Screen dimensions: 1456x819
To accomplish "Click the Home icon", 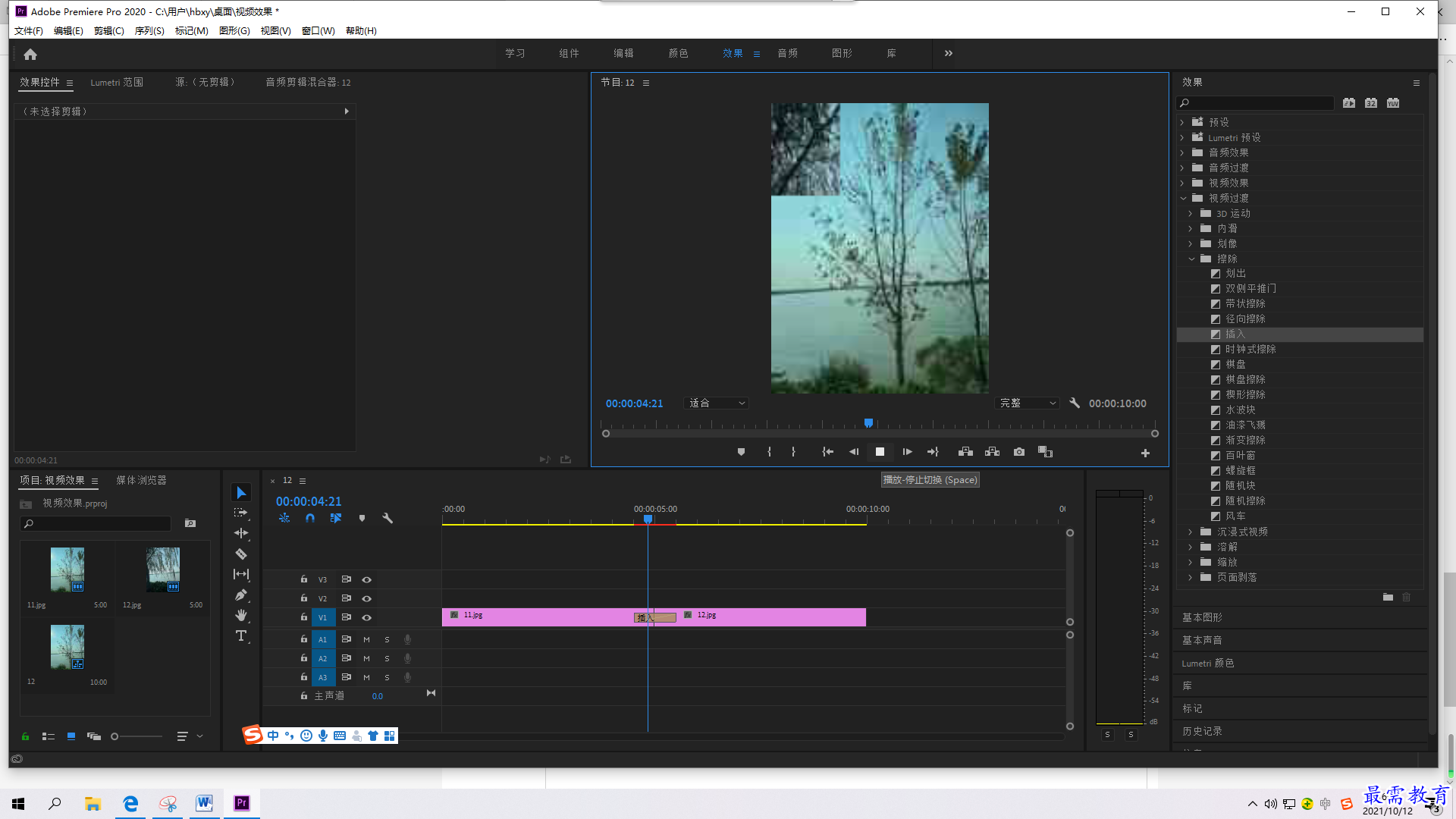I will coord(30,54).
